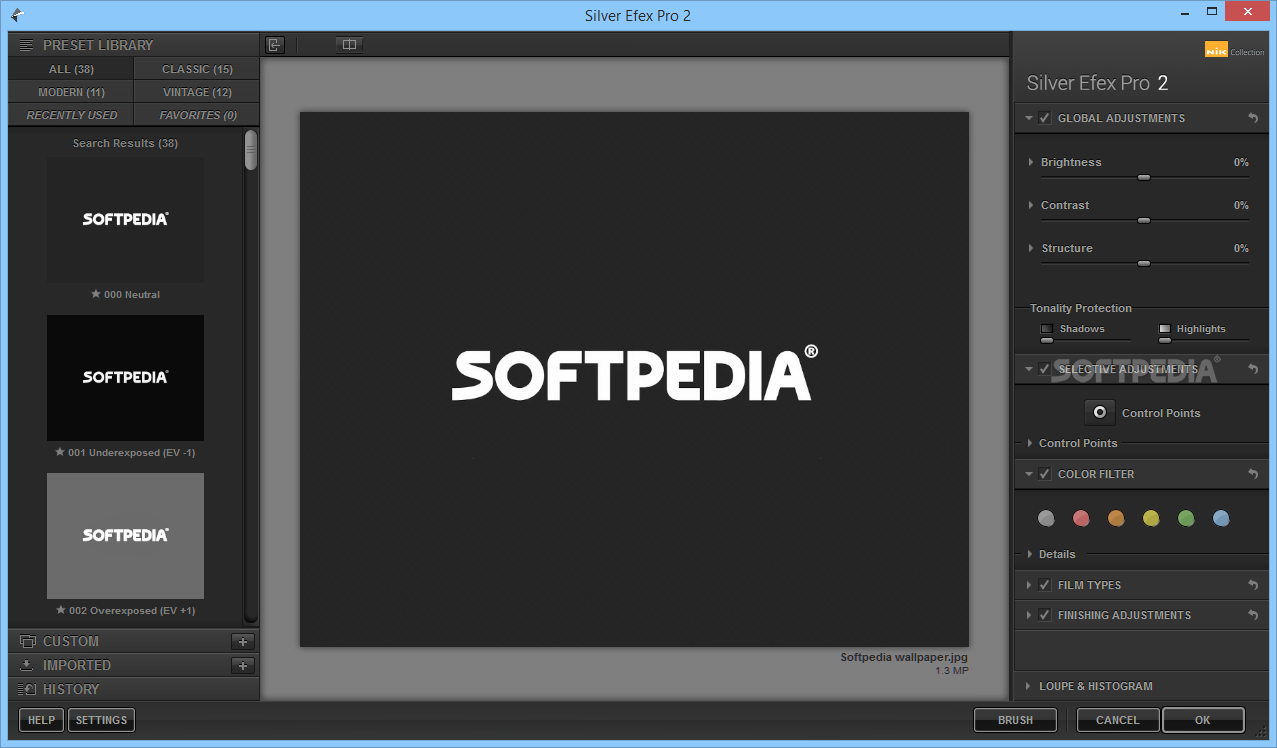Toggle the Finishing Adjustments checkbox
The width and height of the screenshot is (1277, 748).
(x=1045, y=615)
